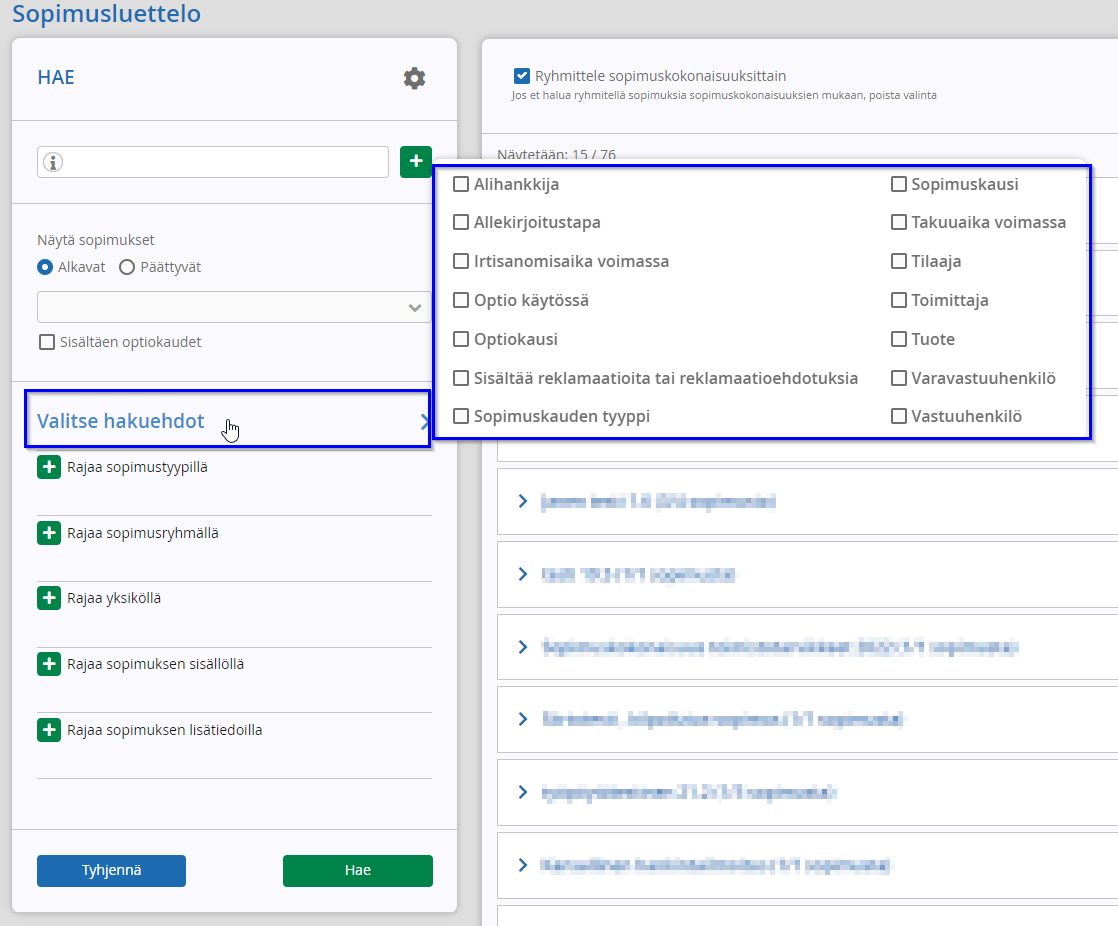
Task: Open search settings gear icon
Action: click(414, 78)
